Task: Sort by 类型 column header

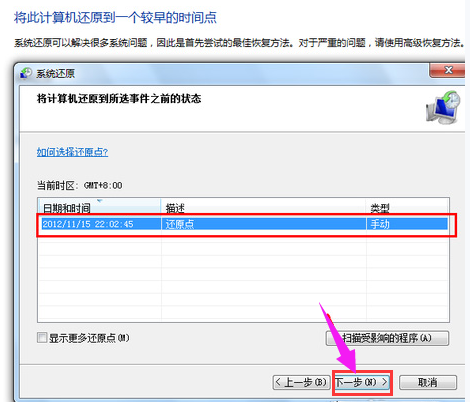Action: click(x=407, y=208)
